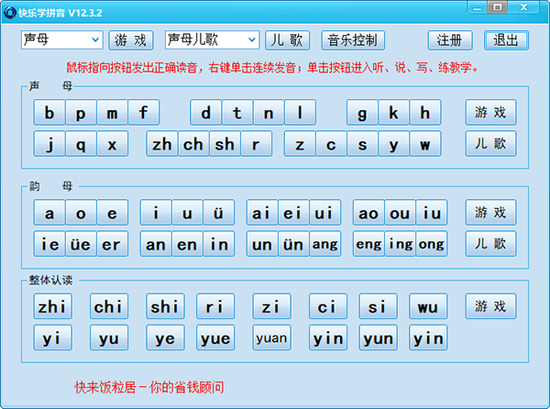Click the 'üe' final button
Image resolution: width=550 pixels, height=409 pixels.
(x=81, y=244)
